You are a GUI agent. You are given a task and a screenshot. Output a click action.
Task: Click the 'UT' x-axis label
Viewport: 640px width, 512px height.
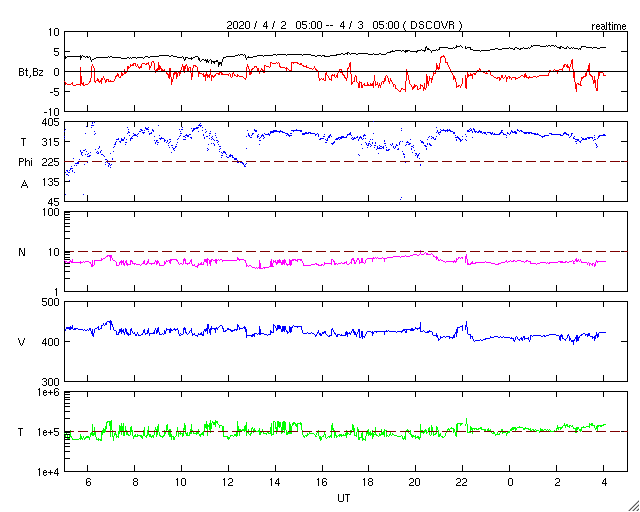tap(343, 498)
